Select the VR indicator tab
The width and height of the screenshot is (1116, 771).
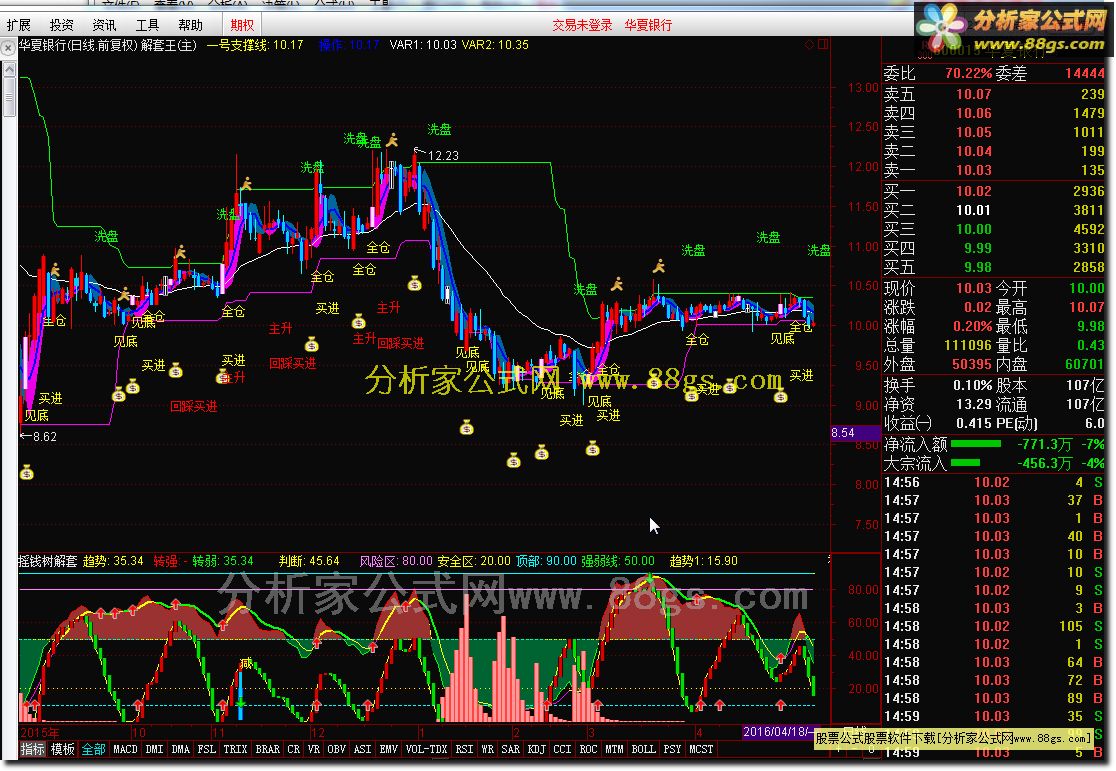[314, 749]
